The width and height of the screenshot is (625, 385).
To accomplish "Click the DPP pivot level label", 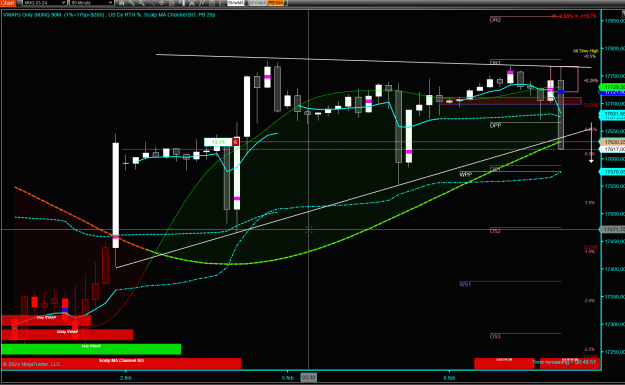I will tap(495, 125).
